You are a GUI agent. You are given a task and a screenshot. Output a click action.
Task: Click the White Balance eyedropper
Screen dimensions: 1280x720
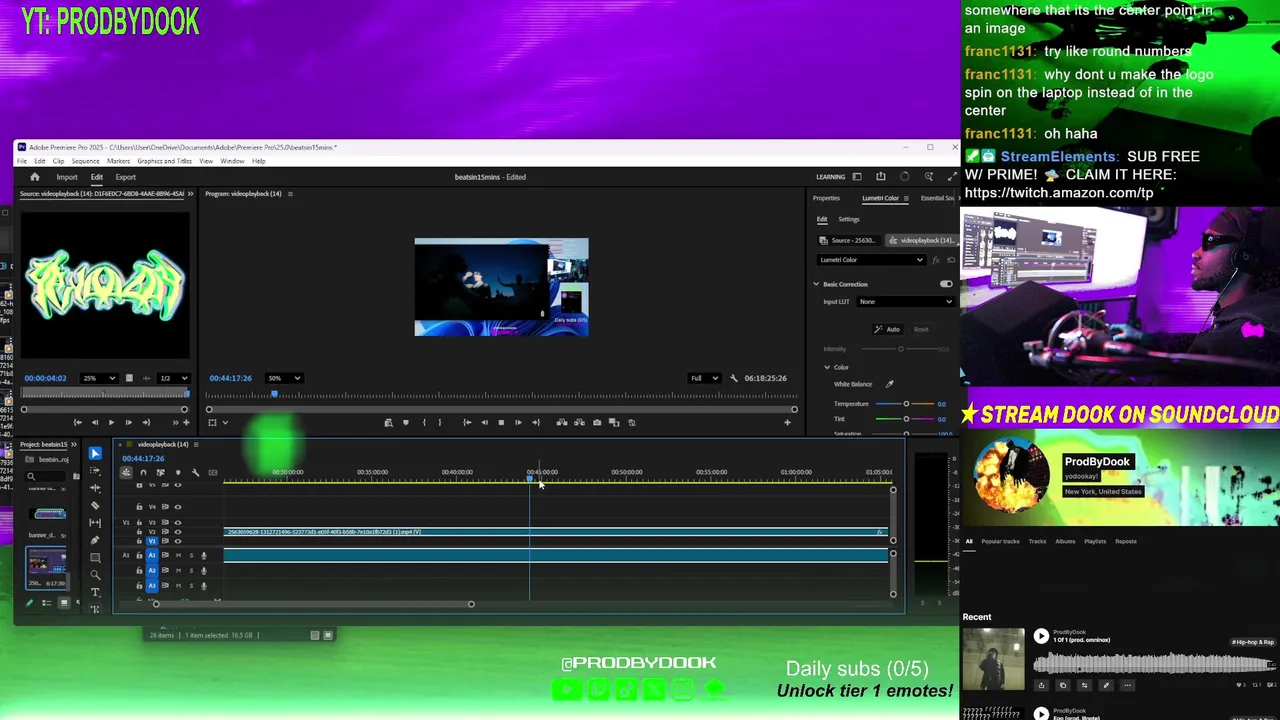pyautogui.click(x=889, y=384)
